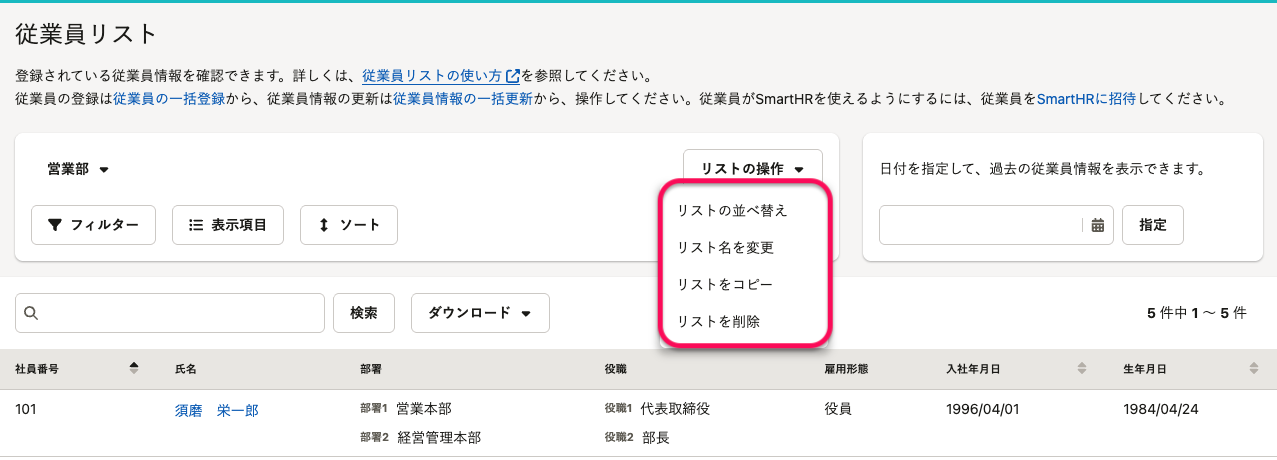
Task: Select リストの並べ替え from the menu
Action: (732, 210)
